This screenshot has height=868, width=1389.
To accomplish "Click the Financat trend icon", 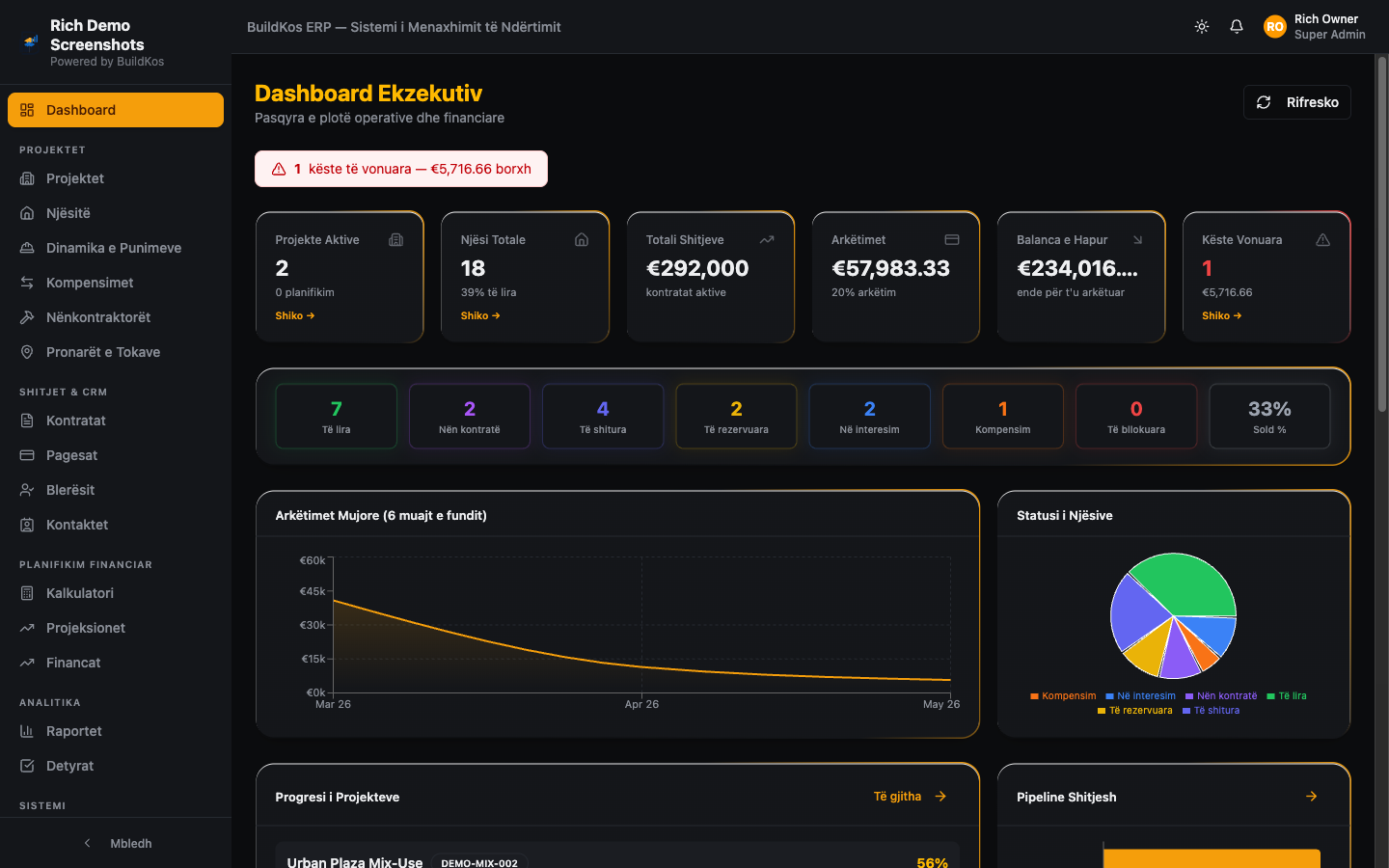I will click(x=27, y=663).
